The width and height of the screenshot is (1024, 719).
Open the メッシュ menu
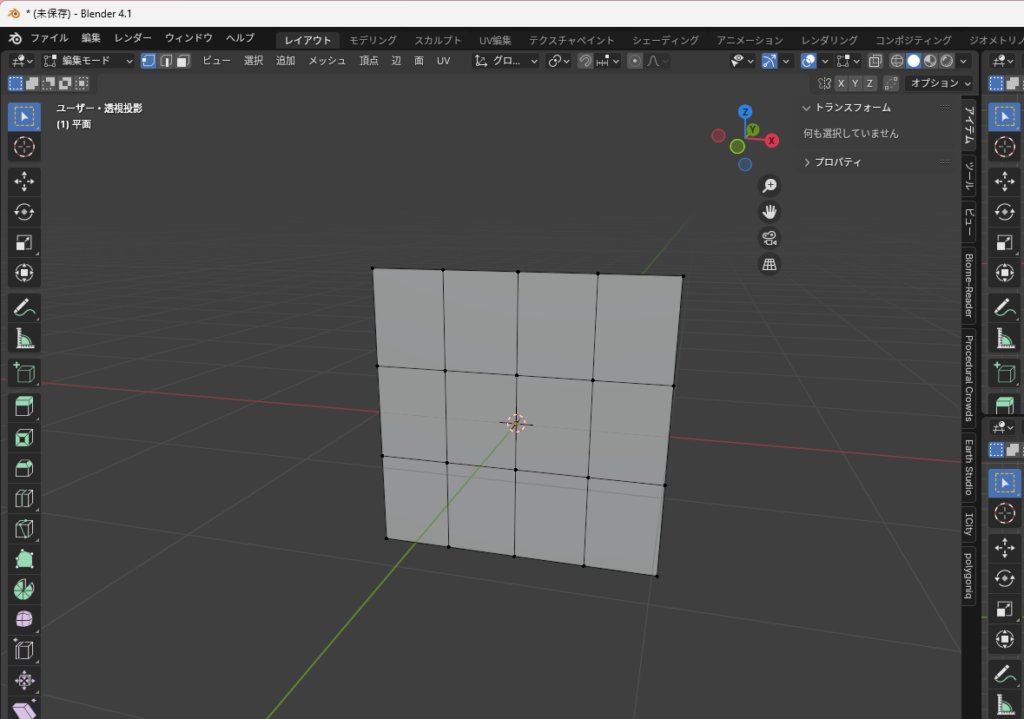(x=326, y=61)
